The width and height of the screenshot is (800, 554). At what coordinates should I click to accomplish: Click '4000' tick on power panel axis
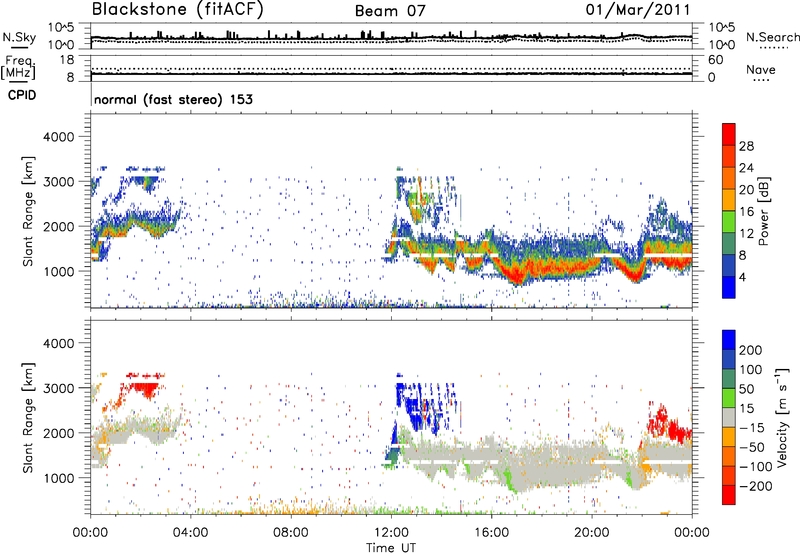click(58, 137)
